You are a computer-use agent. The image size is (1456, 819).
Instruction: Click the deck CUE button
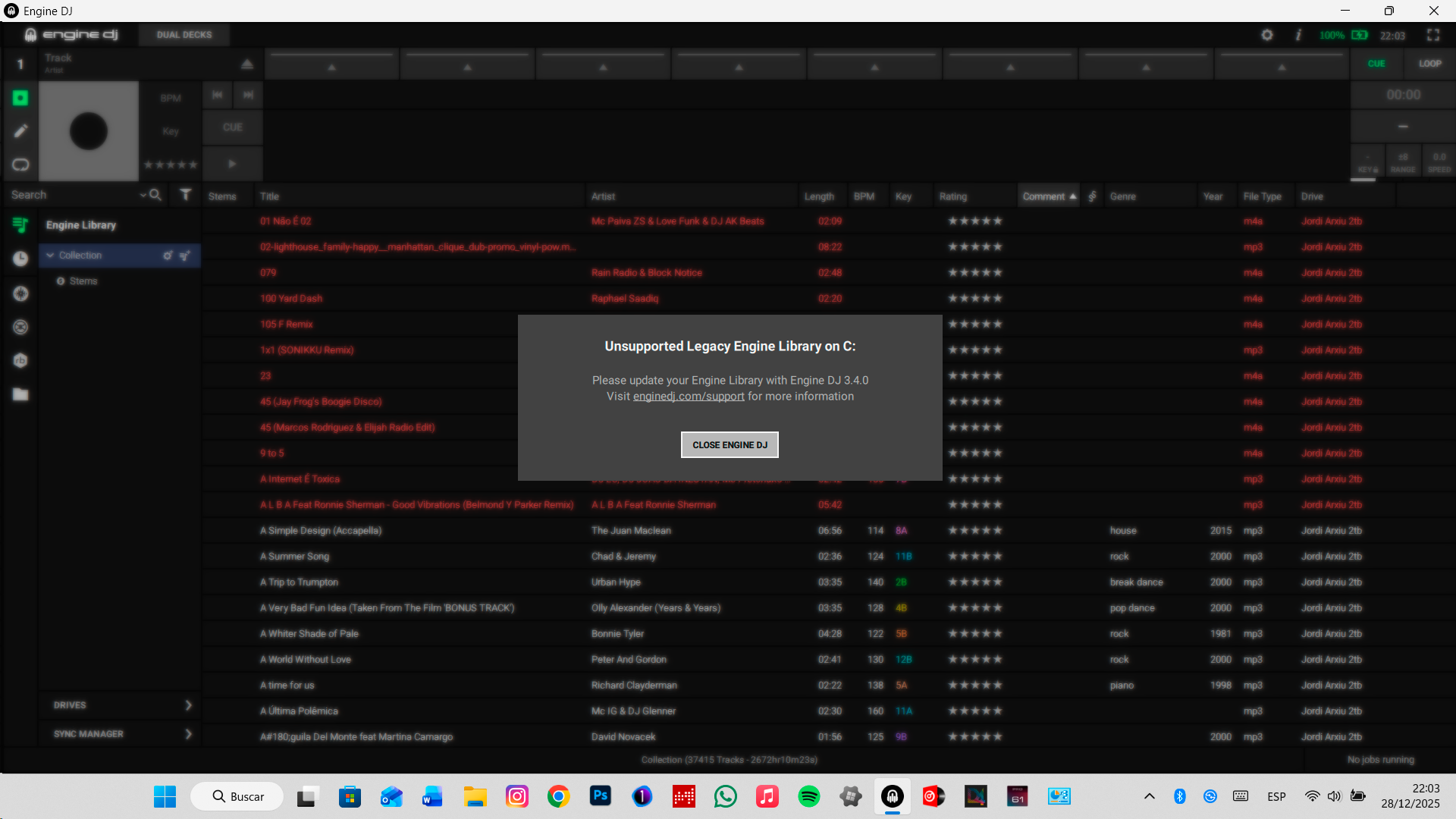click(233, 127)
